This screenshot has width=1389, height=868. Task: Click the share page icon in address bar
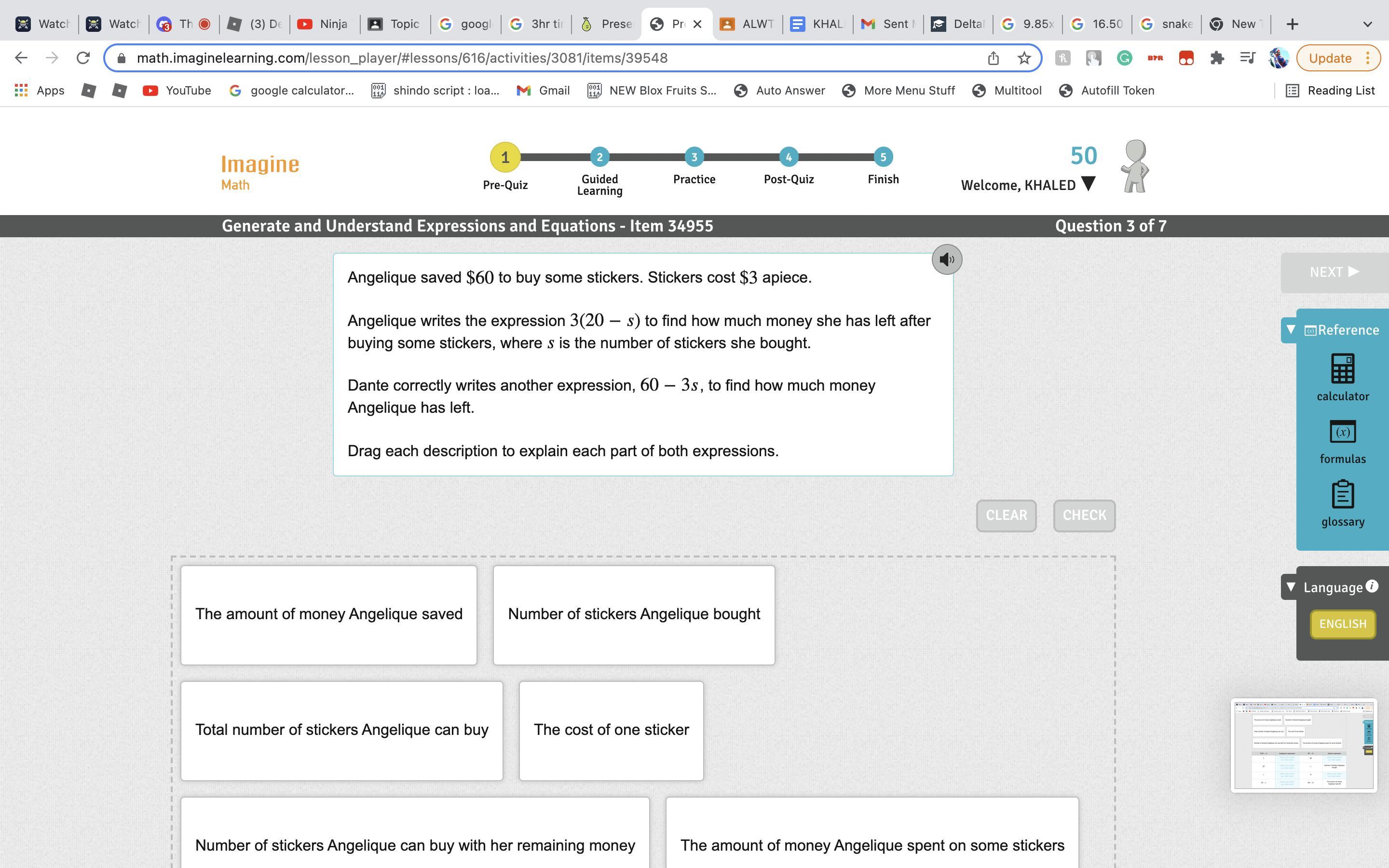993,58
